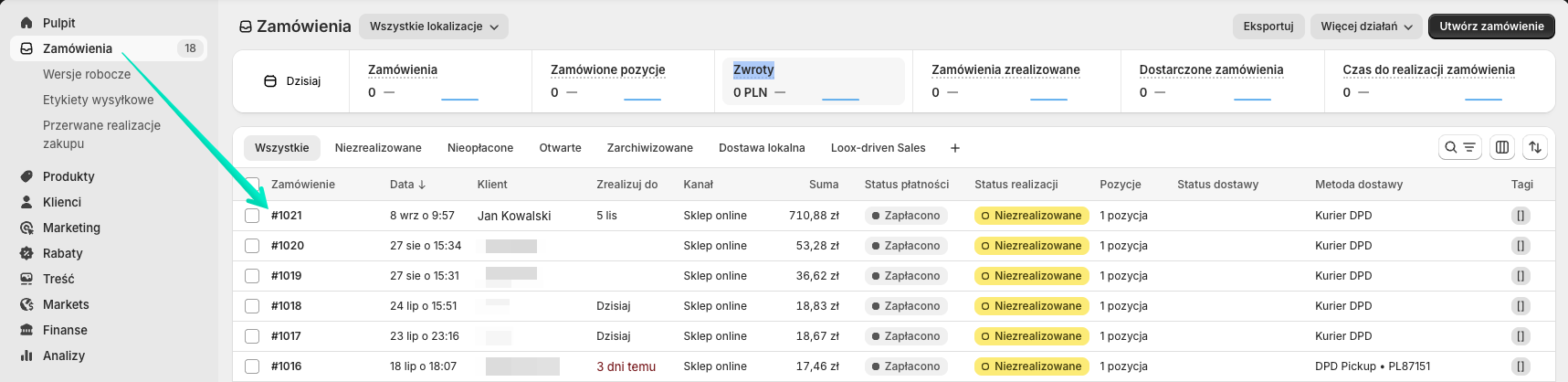Click the sort orders arrows icon

[1535, 147]
